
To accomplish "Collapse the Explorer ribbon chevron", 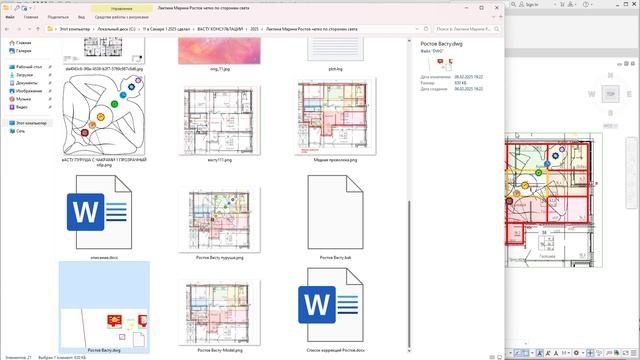I will pyautogui.click(x=494, y=17).
